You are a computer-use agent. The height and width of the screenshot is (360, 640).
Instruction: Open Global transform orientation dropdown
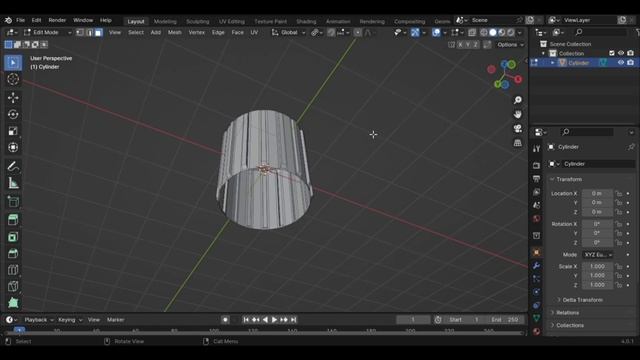pyautogui.click(x=289, y=32)
